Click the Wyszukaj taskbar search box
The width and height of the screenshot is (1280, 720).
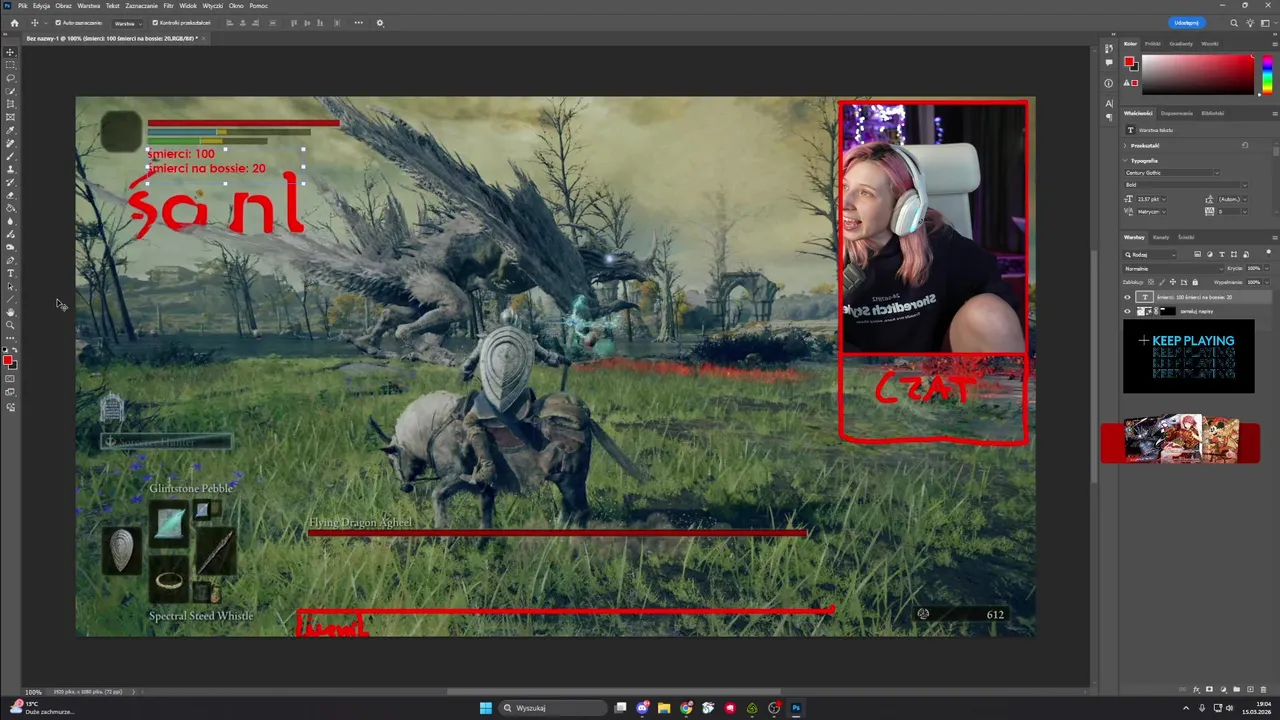pyautogui.click(x=553, y=708)
